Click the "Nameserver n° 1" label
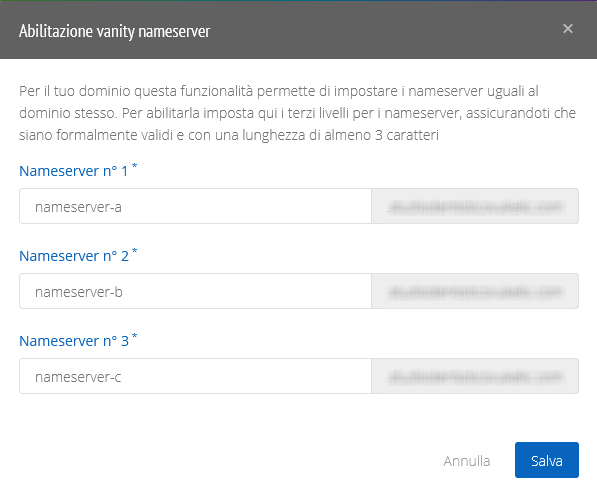The image size is (597, 496). [74, 171]
